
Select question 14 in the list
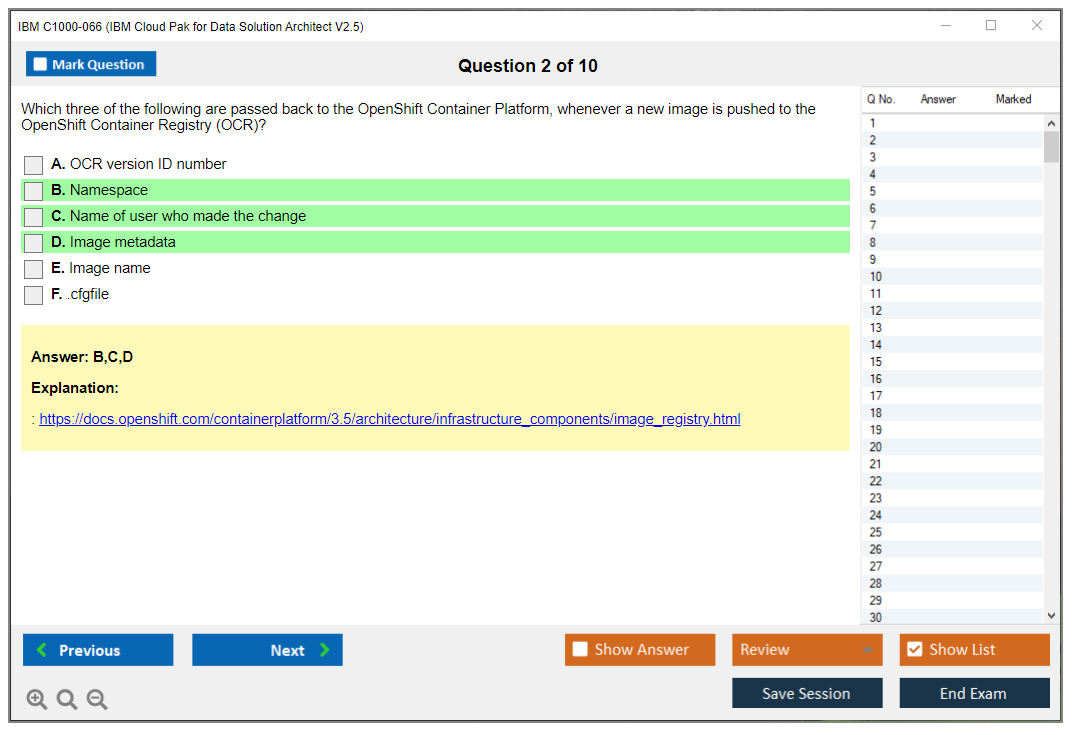click(x=876, y=345)
